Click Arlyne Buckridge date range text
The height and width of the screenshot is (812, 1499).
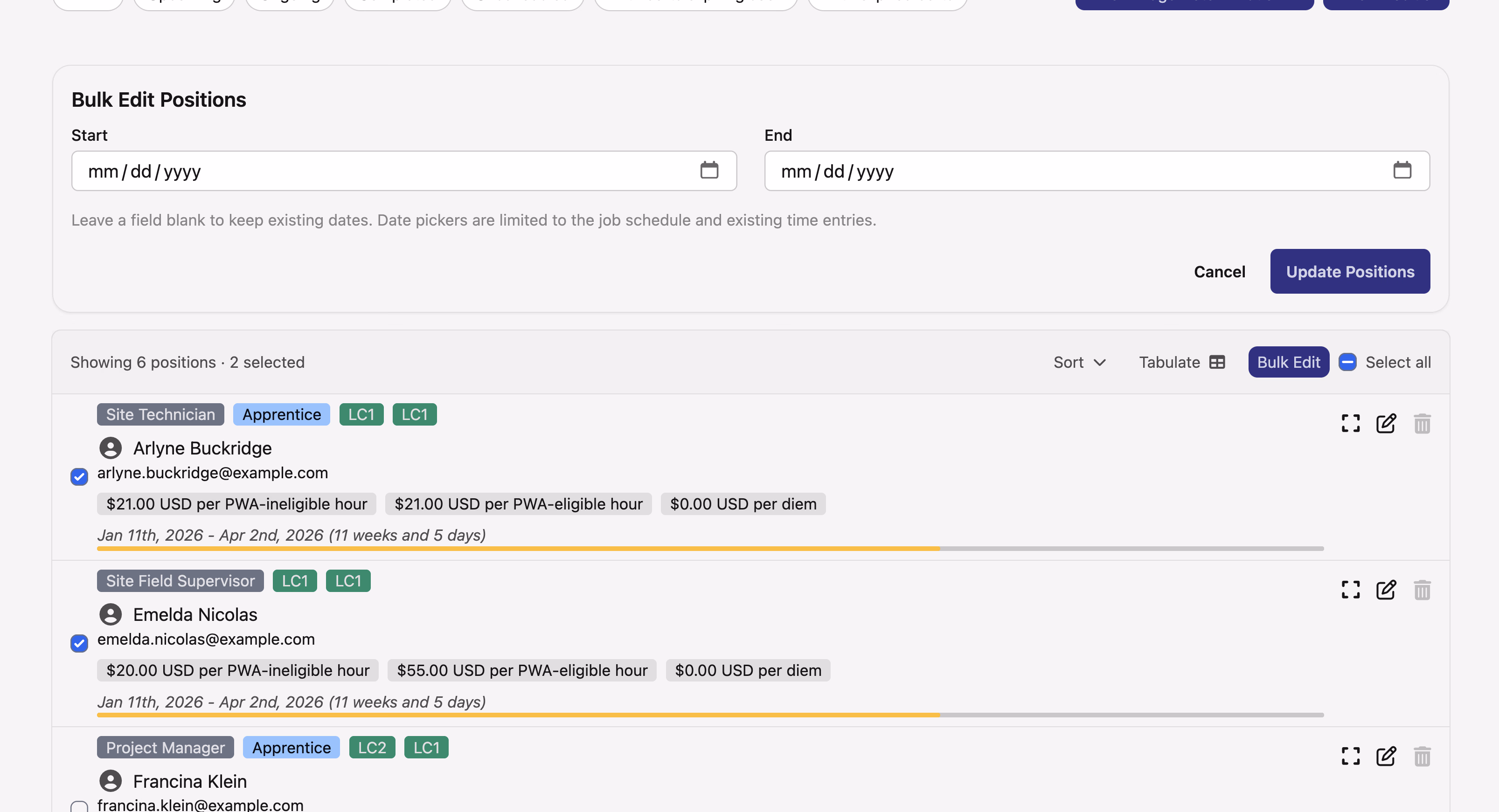291,535
